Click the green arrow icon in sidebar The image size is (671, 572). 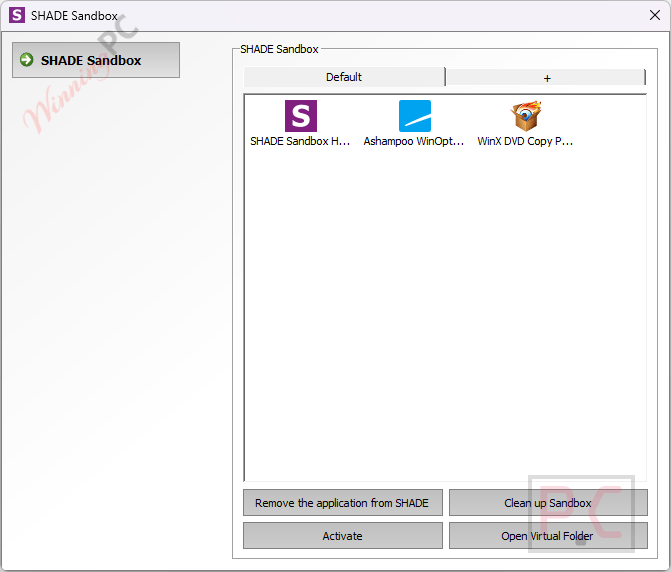click(27, 59)
